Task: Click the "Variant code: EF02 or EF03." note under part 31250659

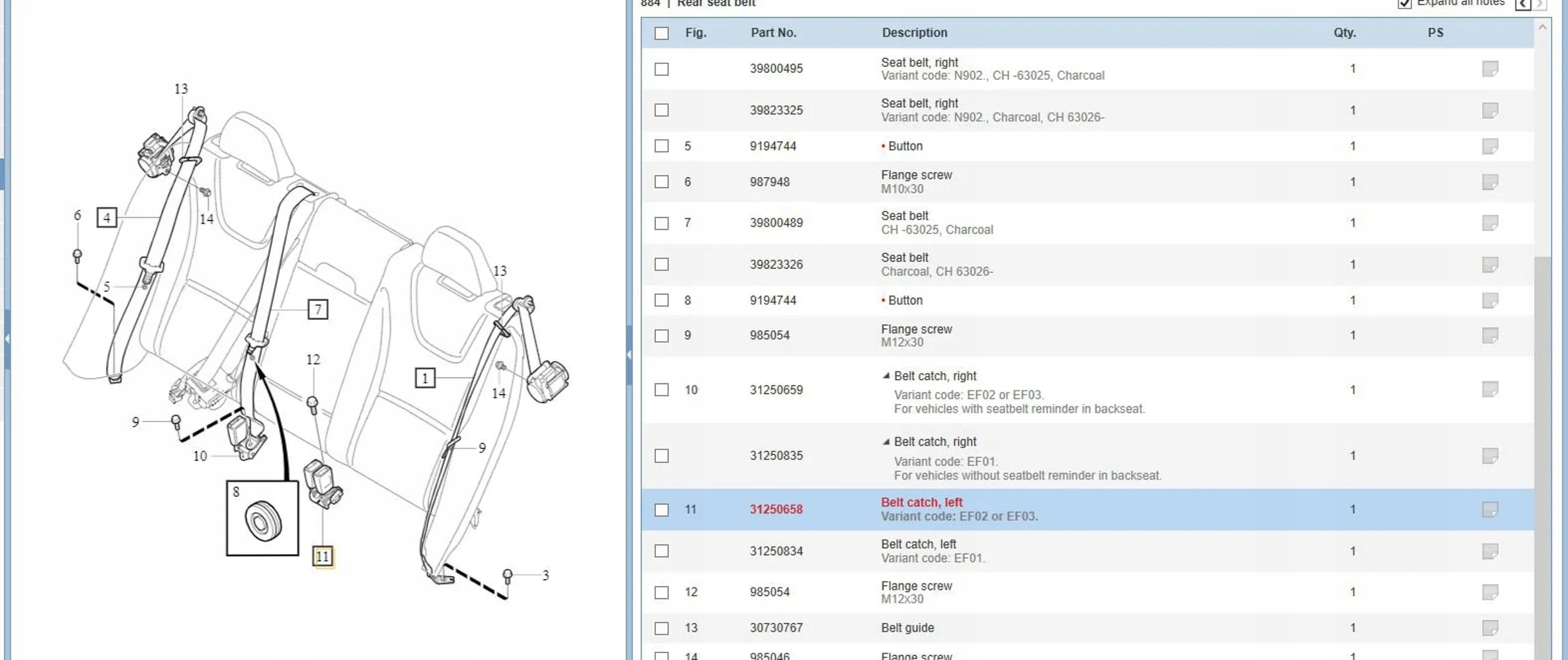Action: (x=969, y=395)
